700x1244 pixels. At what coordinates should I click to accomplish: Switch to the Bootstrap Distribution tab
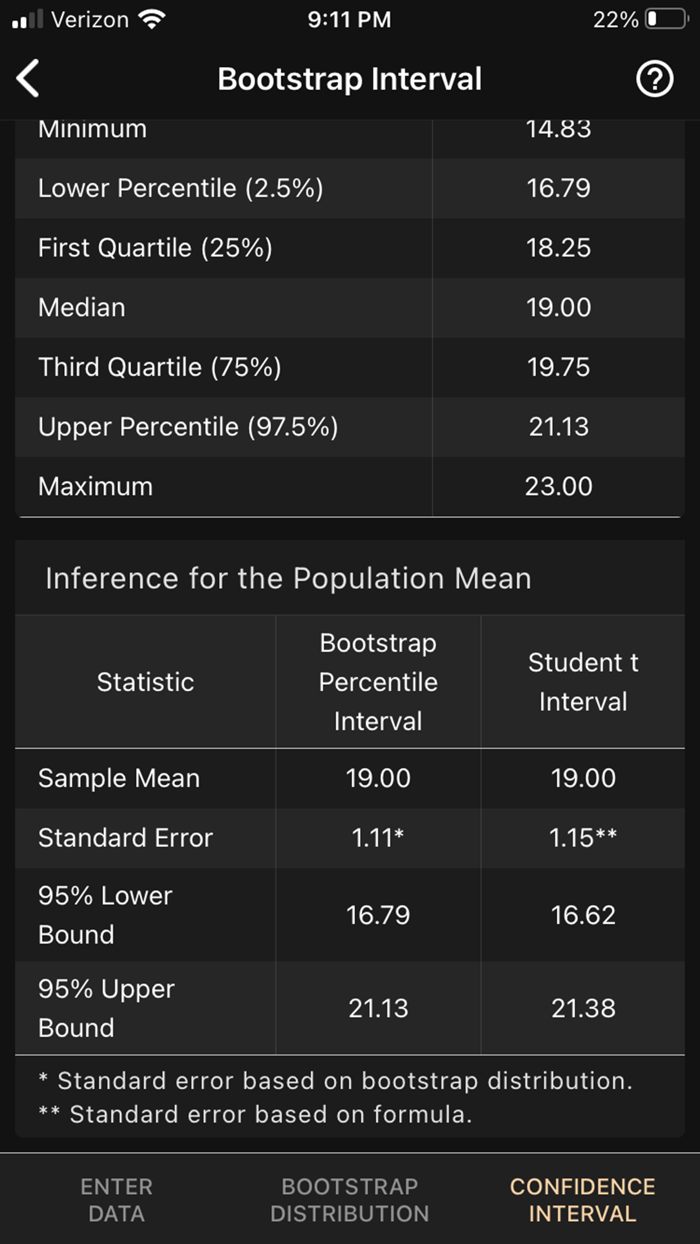click(x=349, y=1199)
